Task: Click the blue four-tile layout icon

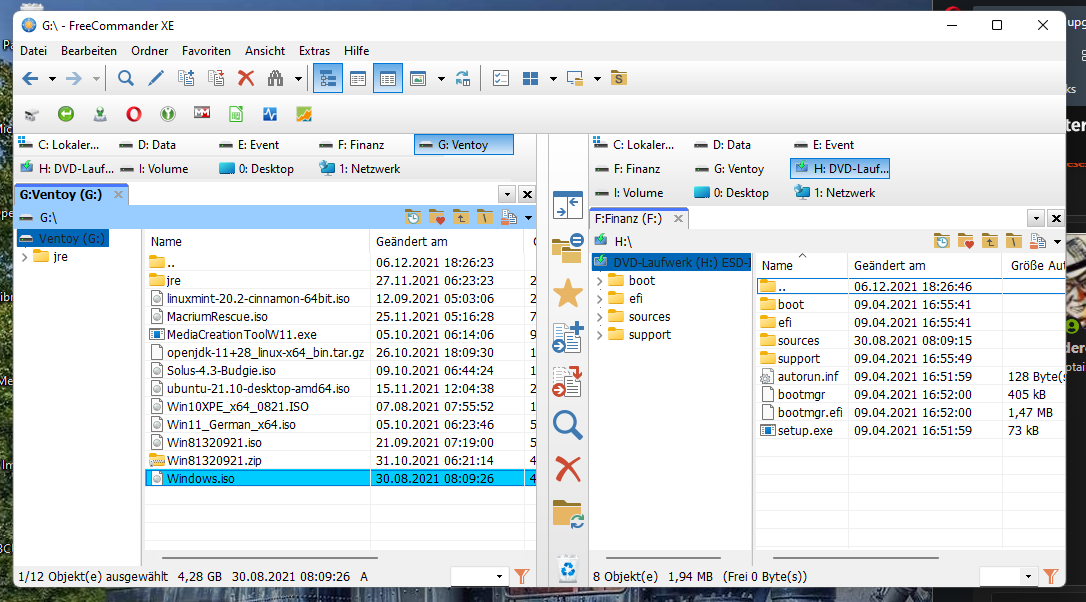Action: click(531, 78)
